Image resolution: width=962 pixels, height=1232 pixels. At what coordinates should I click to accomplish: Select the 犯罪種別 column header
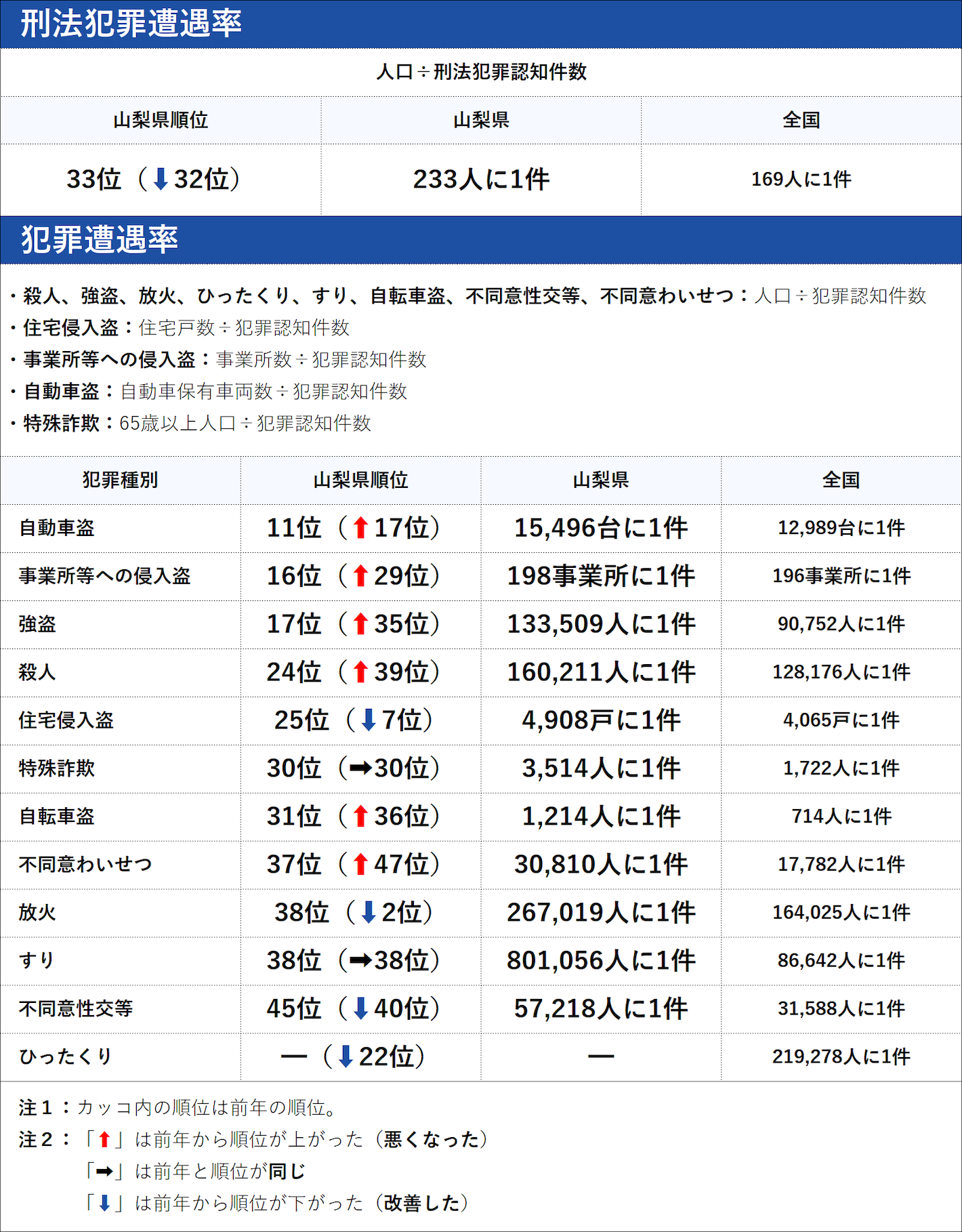121,480
